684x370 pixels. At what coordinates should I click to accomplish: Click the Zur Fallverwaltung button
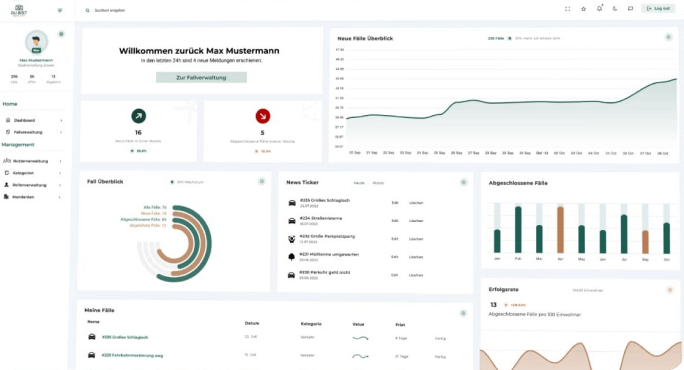[201, 78]
